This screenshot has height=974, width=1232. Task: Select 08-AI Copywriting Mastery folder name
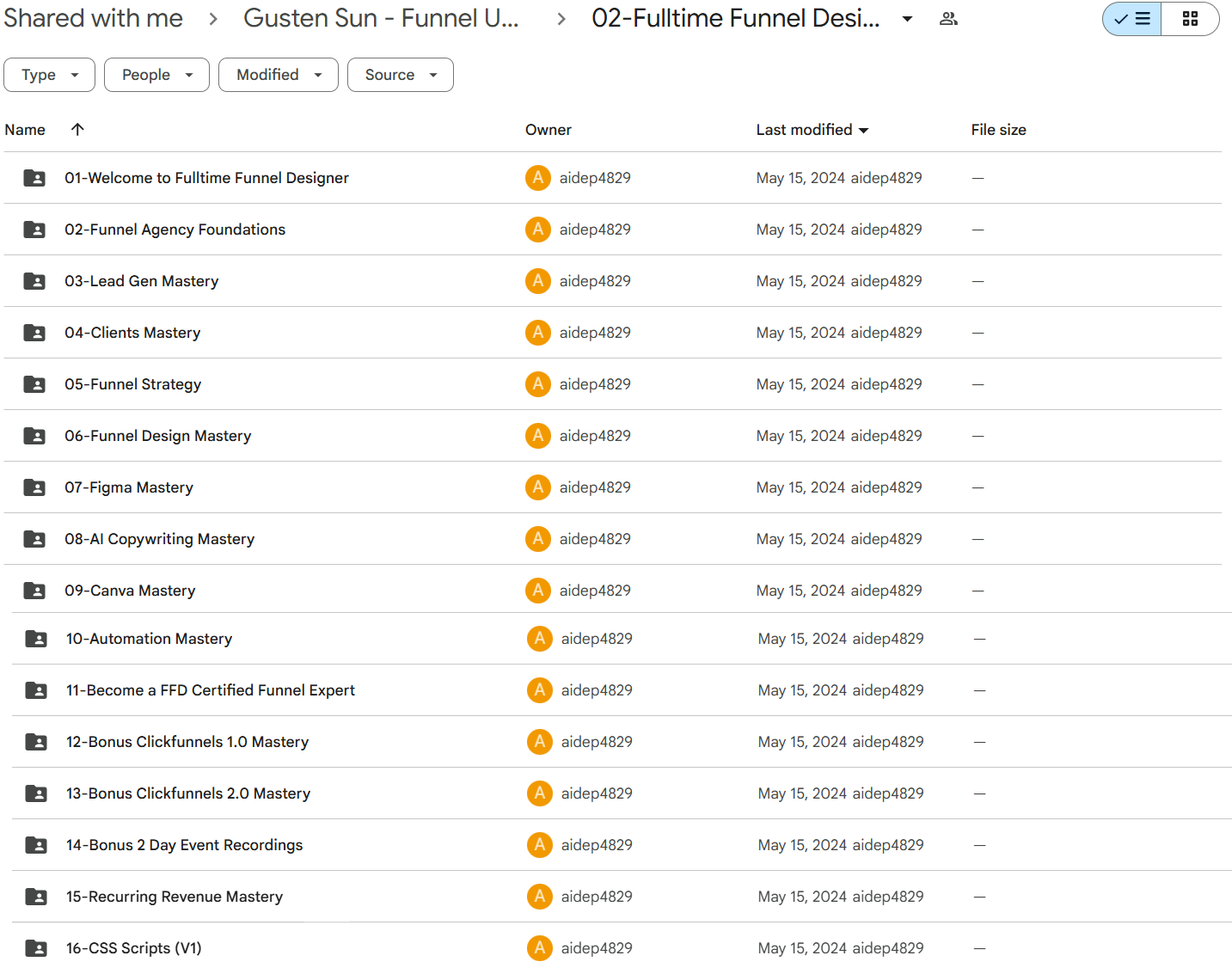pos(159,539)
